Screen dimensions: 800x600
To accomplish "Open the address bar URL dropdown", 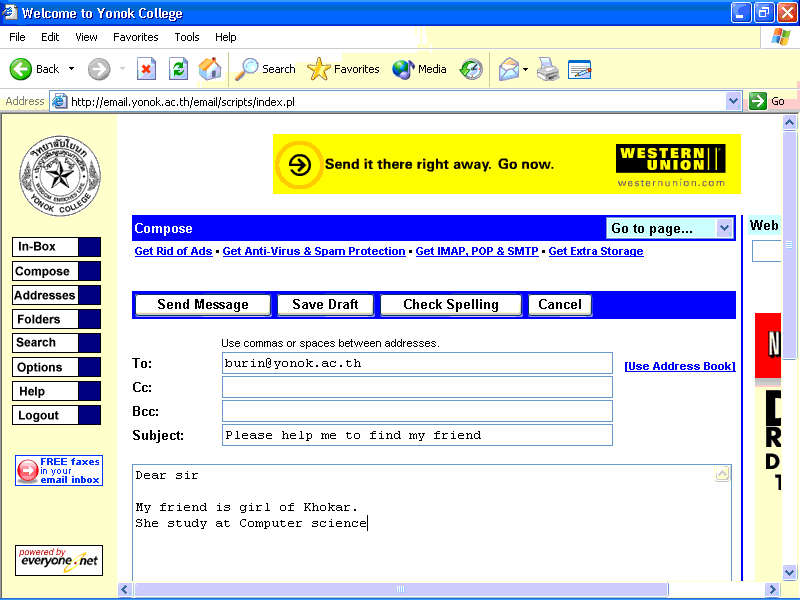I will pyautogui.click(x=733, y=101).
